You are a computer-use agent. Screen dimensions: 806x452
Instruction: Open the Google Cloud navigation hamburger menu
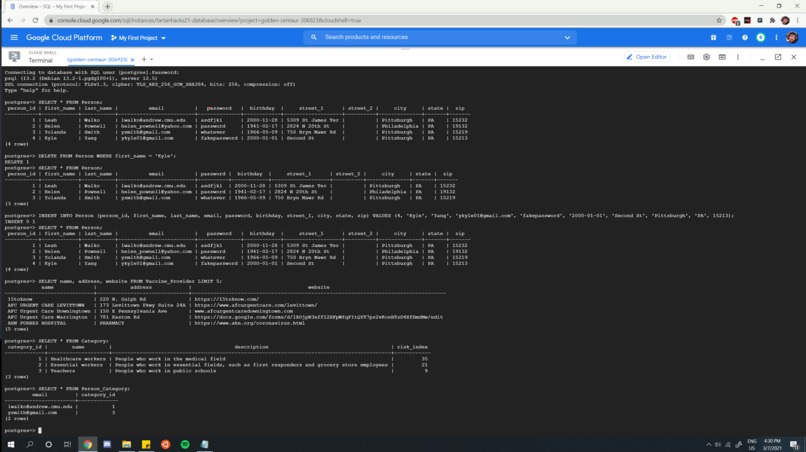coord(14,38)
